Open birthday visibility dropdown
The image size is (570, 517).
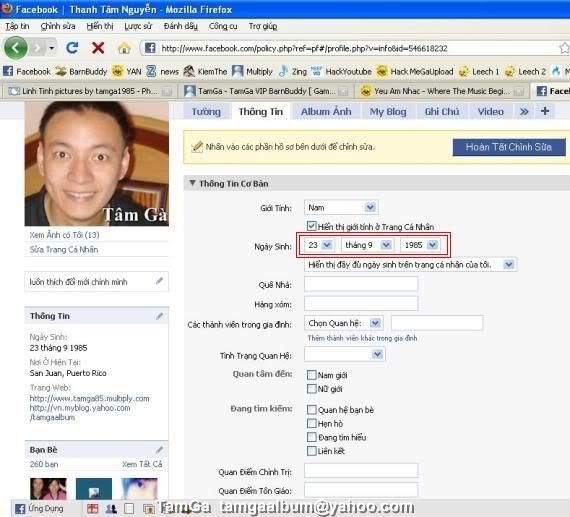pyautogui.click(x=410, y=265)
